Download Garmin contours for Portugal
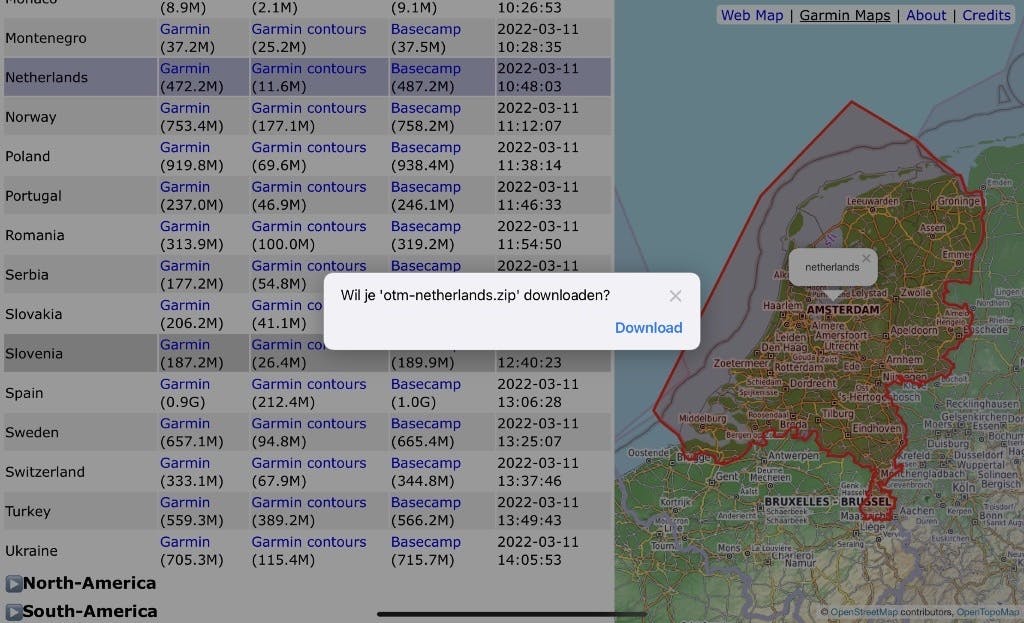Image resolution: width=1024 pixels, height=623 pixels. point(309,187)
